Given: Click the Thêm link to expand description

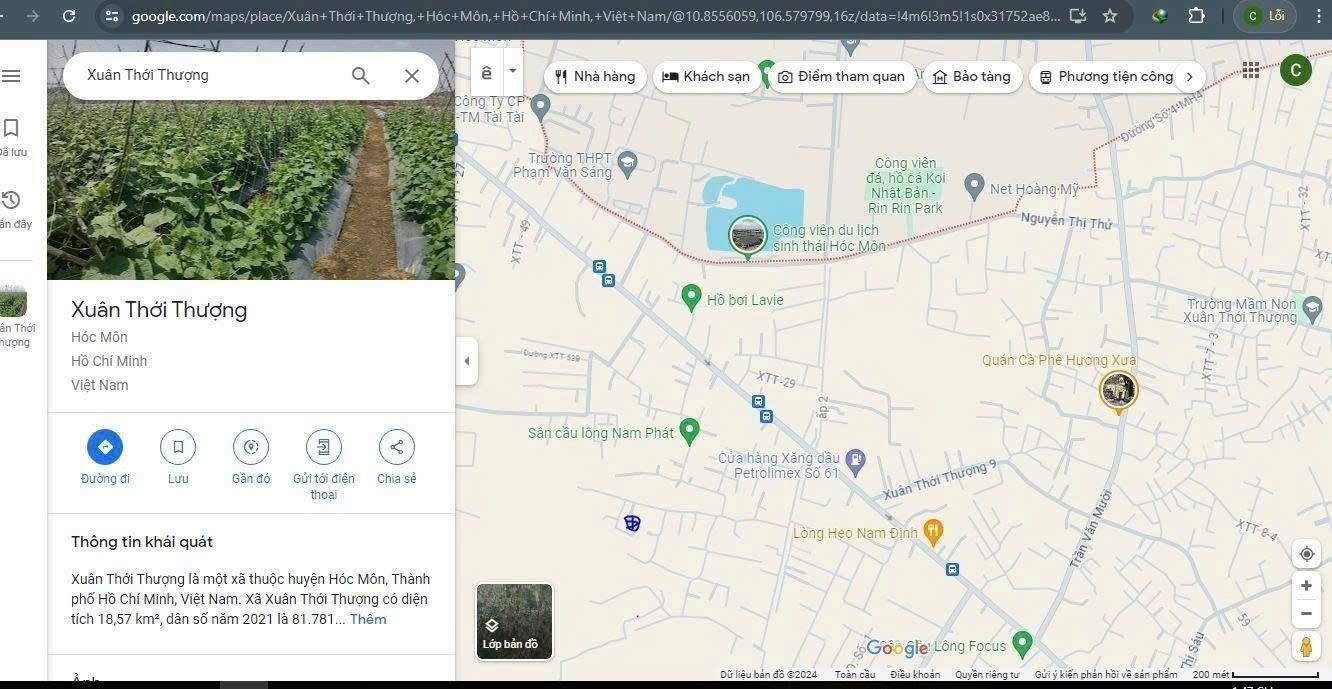Looking at the screenshot, I should tap(368, 619).
